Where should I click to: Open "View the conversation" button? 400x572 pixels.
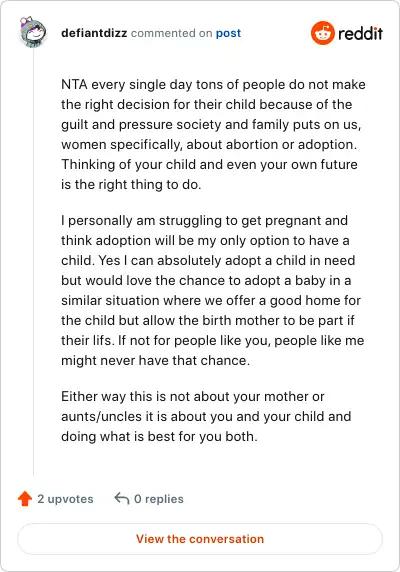coord(200,539)
